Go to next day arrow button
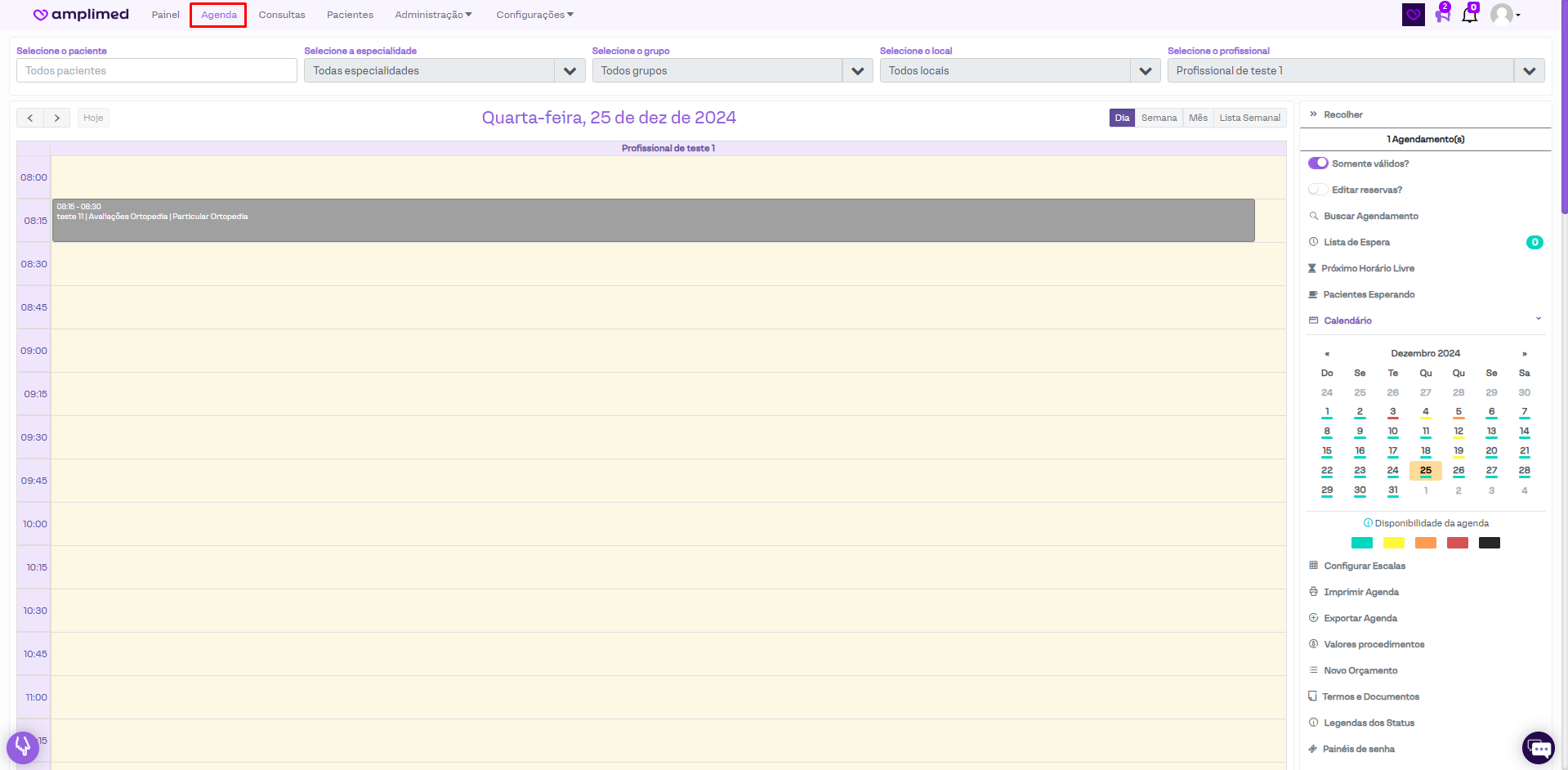This screenshot has height=770, width=1568. (57, 118)
